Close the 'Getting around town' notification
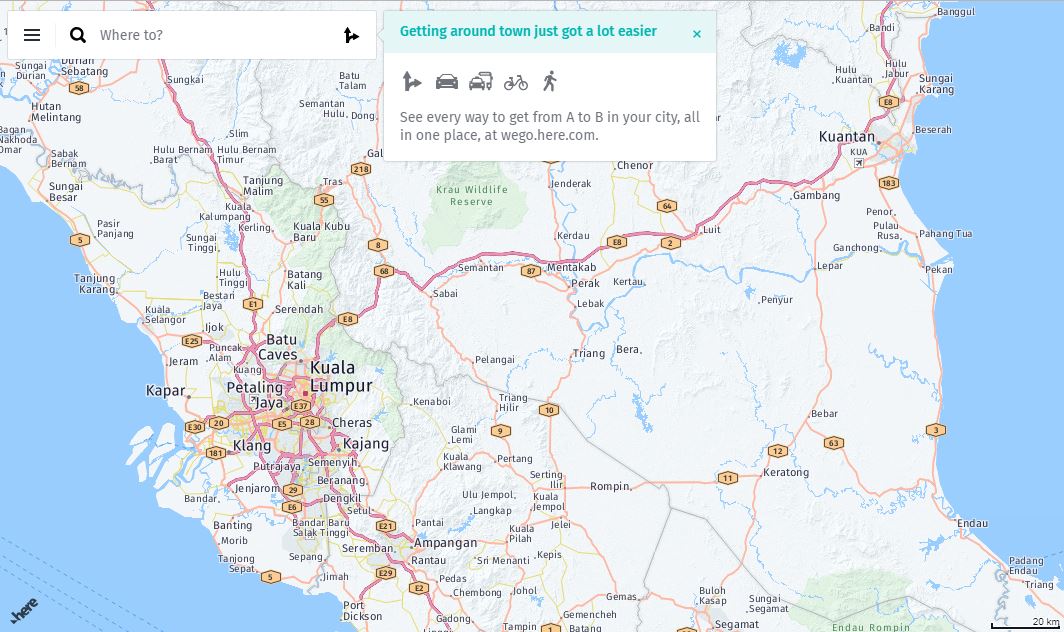1064x632 pixels. click(697, 34)
